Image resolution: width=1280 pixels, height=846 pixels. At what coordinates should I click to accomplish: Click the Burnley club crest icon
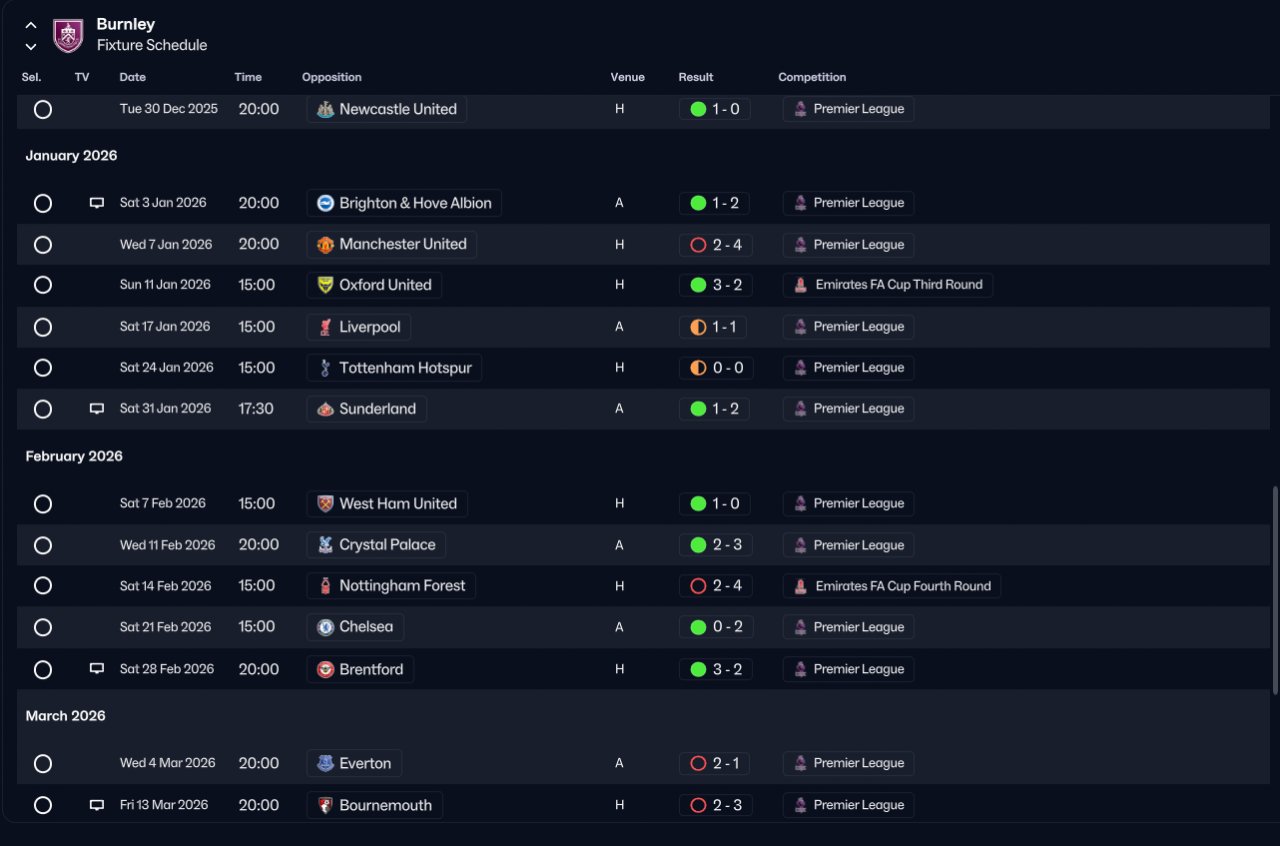coord(68,35)
